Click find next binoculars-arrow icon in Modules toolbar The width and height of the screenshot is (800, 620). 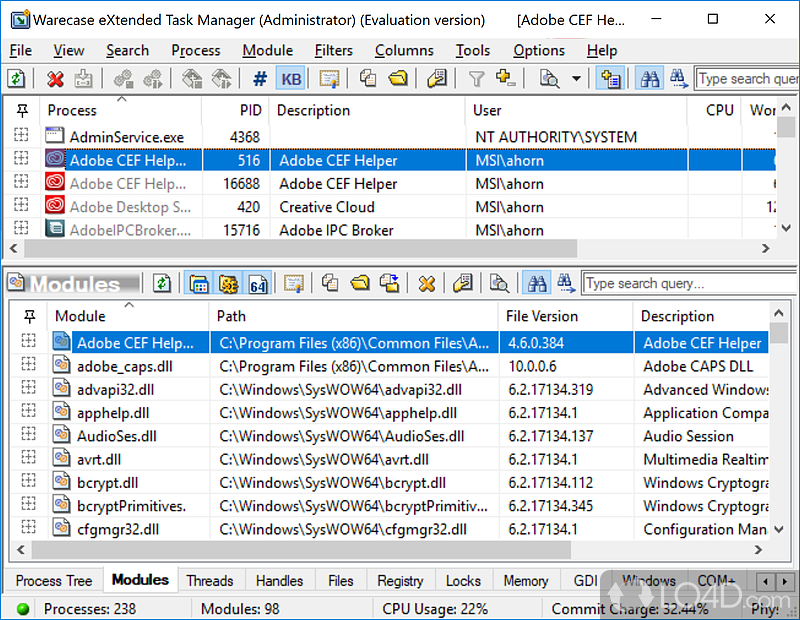coord(566,283)
